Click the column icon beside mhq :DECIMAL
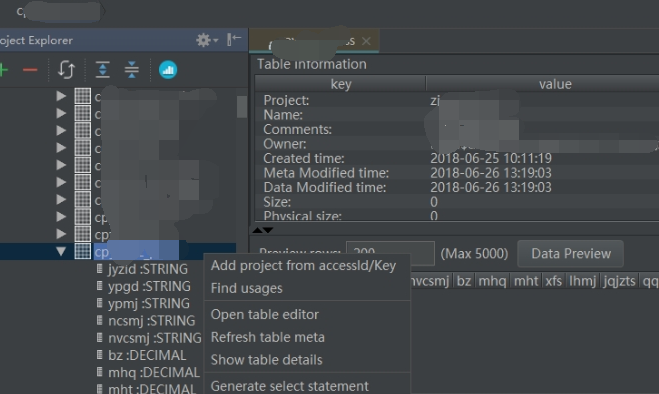 [100, 372]
